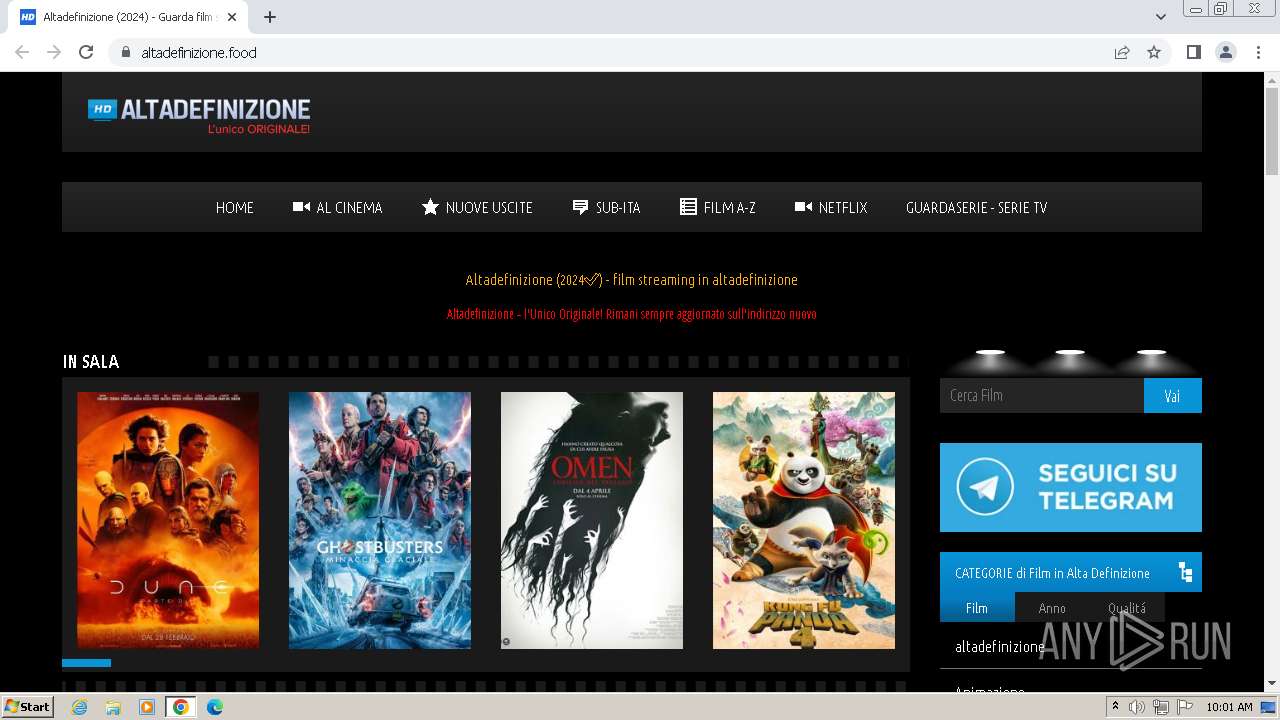Image resolution: width=1280 pixels, height=720 pixels.
Task: Open Internet Explorer from the taskbar
Action: pyautogui.click(x=79, y=707)
